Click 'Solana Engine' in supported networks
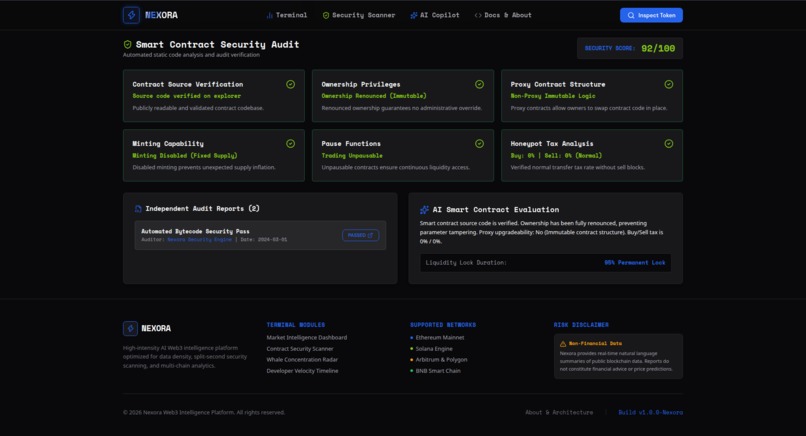 (434, 349)
